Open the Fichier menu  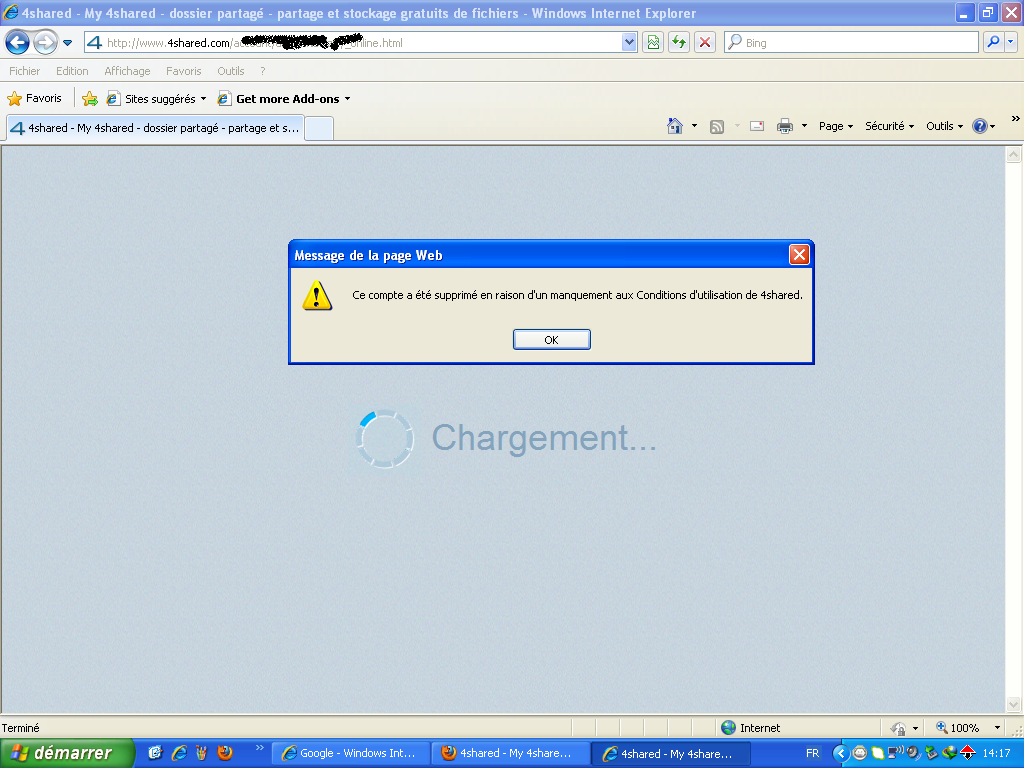(24, 71)
